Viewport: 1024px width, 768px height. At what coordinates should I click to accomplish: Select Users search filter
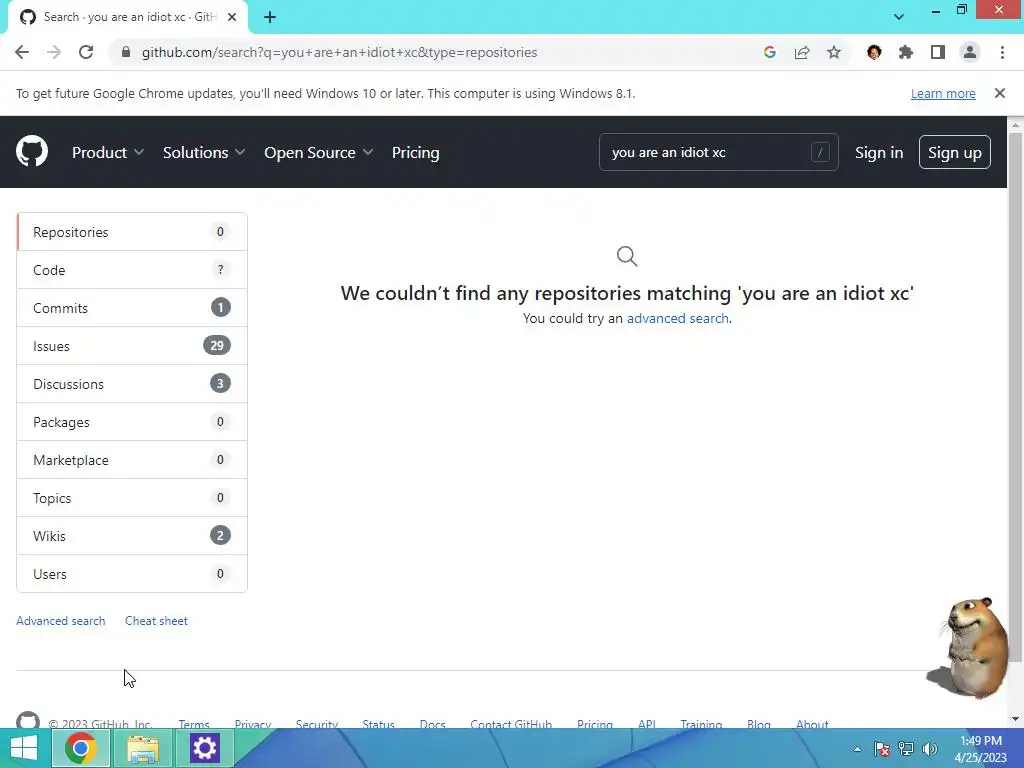click(x=132, y=573)
